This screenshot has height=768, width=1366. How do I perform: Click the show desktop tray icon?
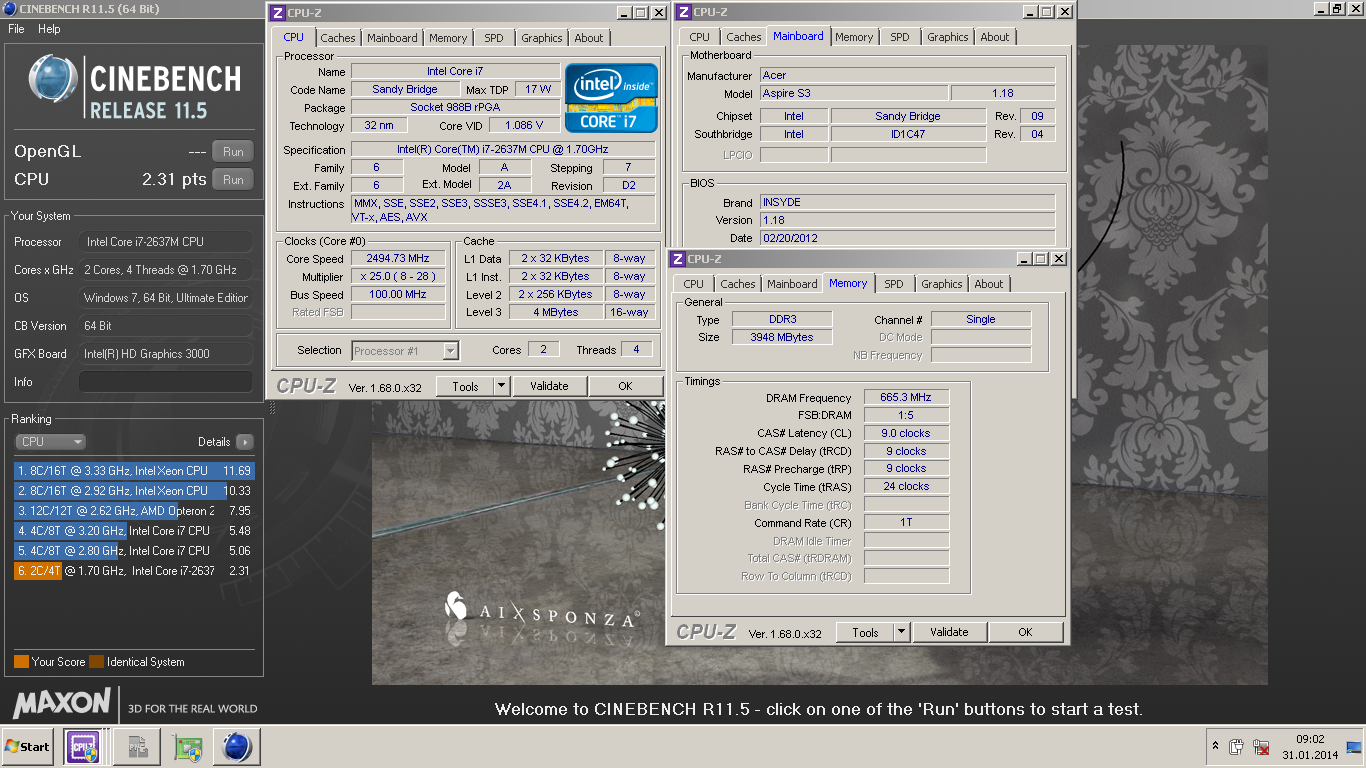tap(1354, 746)
